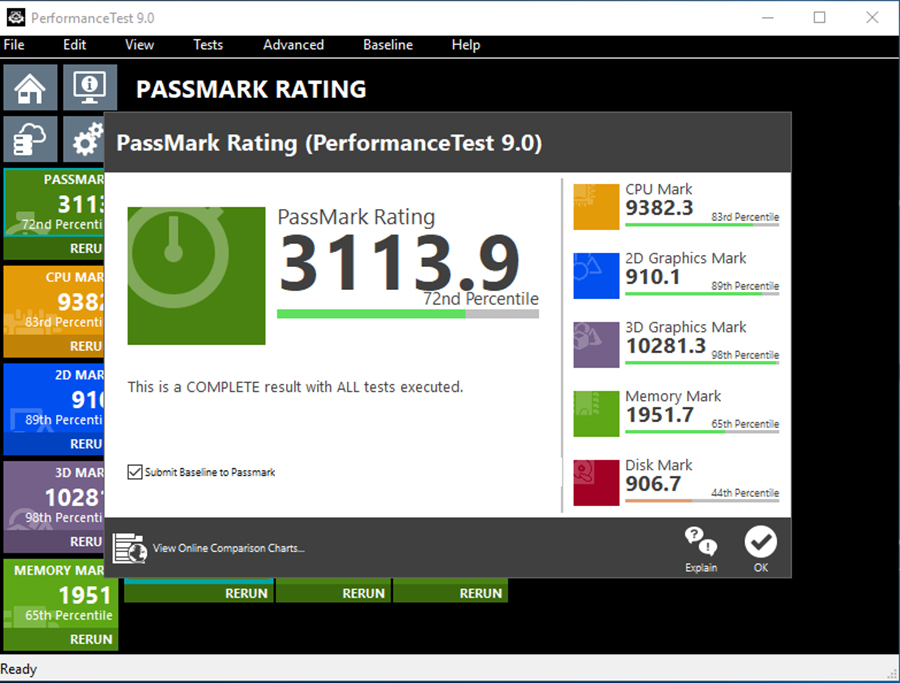
Task: Click RERUN under Memory Mark tile
Action: click(91, 639)
